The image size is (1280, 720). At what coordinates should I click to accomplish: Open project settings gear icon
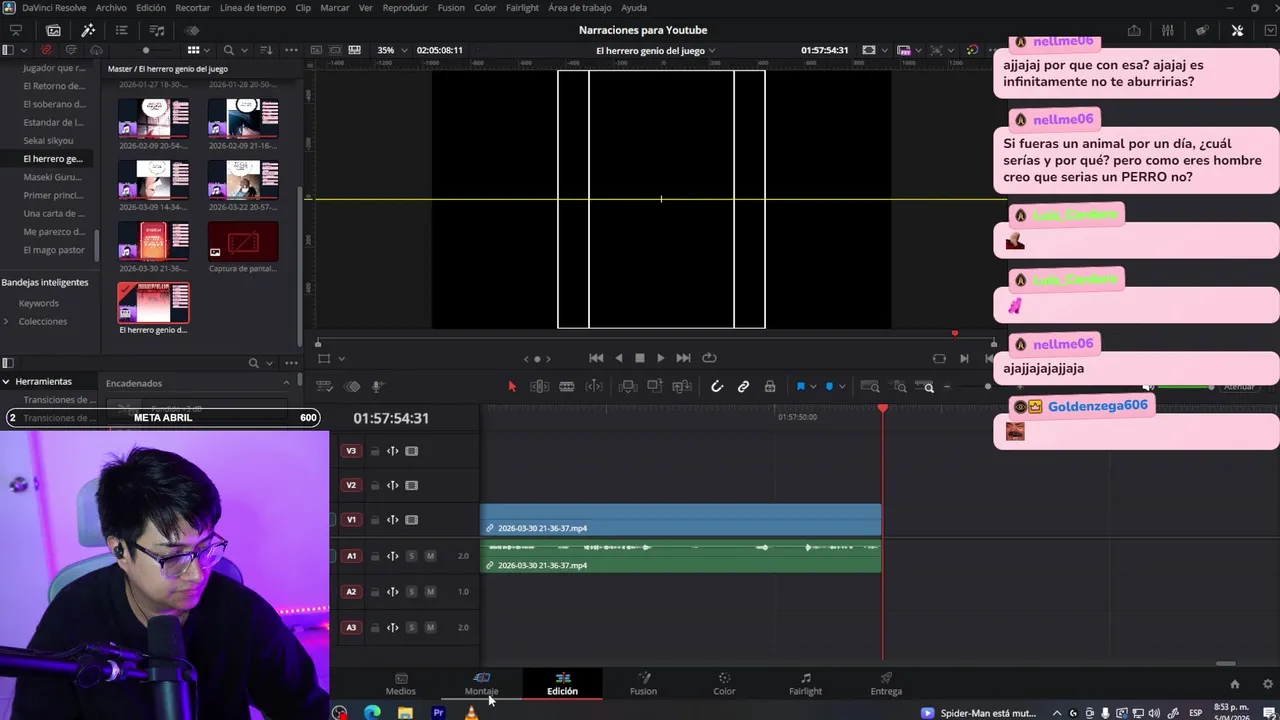click(1268, 684)
